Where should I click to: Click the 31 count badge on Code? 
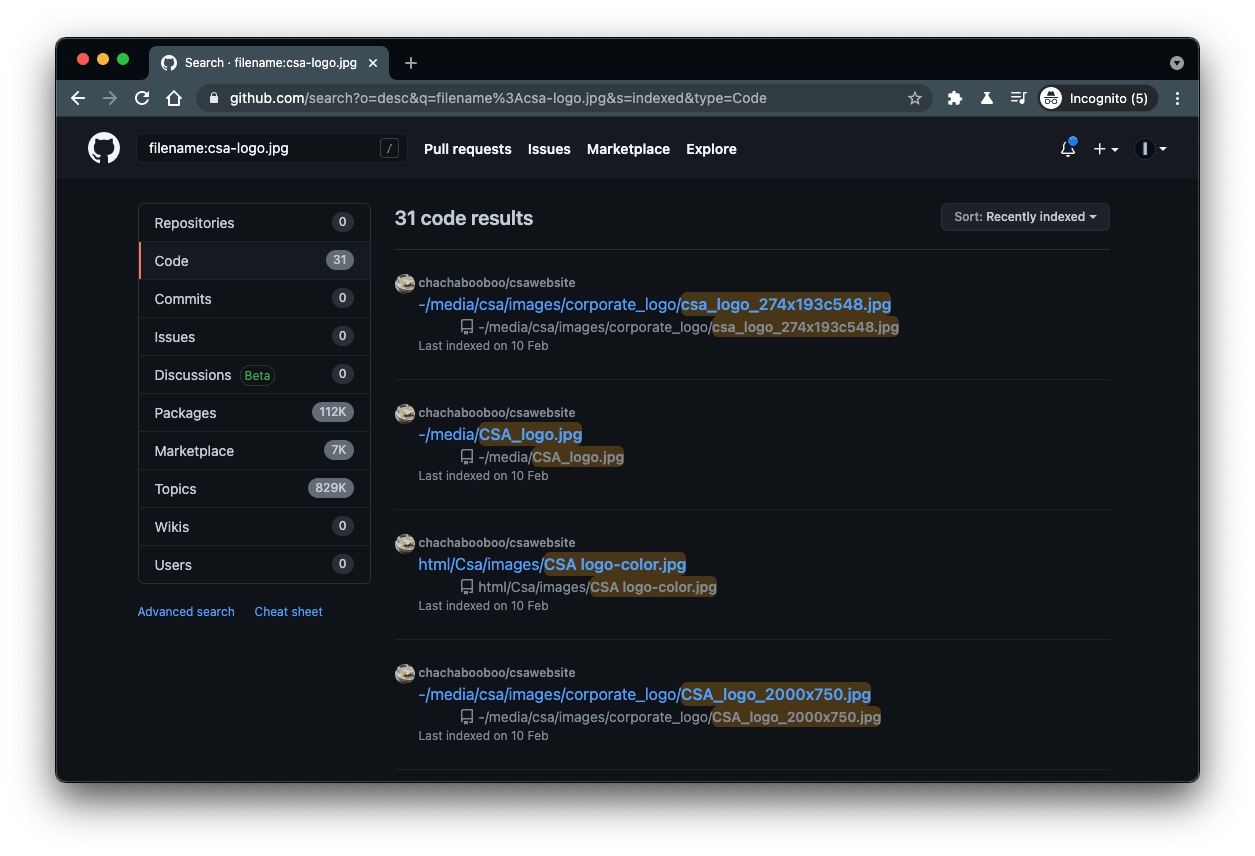pos(340,260)
